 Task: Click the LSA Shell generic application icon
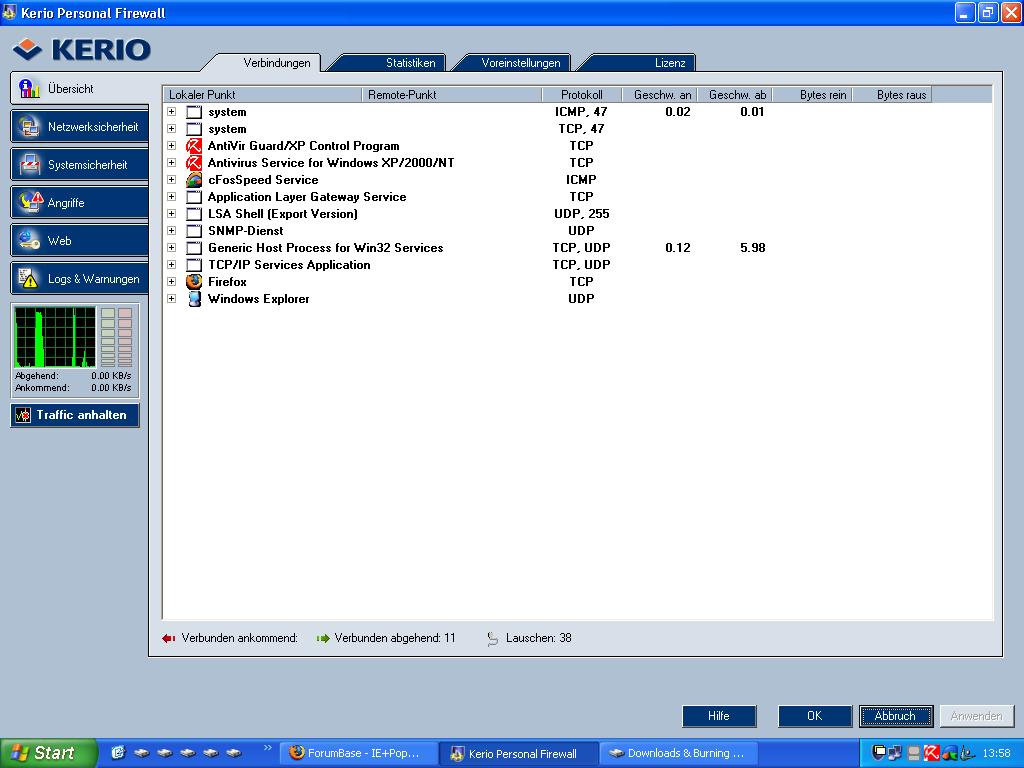coord(194,214)
